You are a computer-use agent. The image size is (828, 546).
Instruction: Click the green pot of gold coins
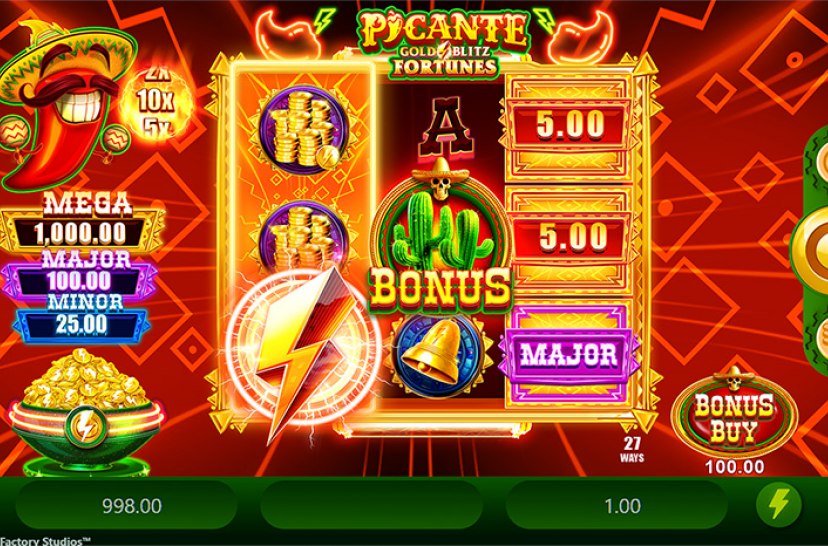pos(85,411)
